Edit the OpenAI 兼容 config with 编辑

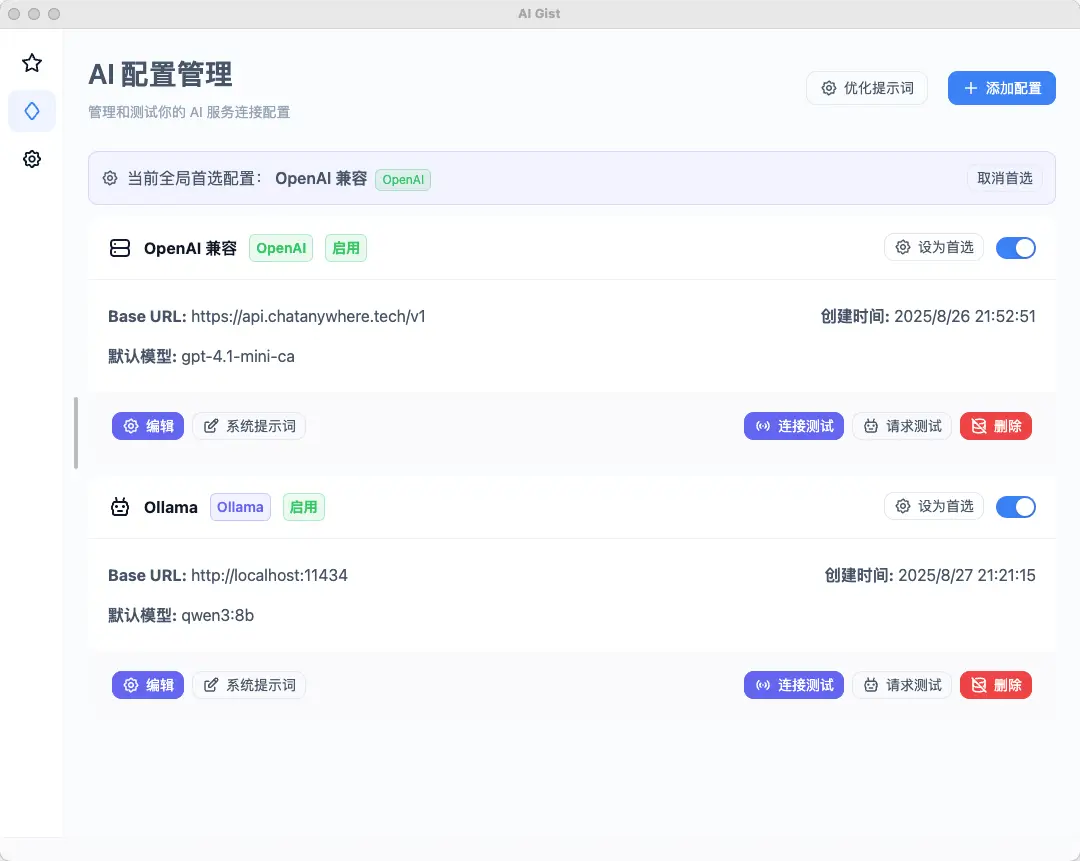coord(148,426)
